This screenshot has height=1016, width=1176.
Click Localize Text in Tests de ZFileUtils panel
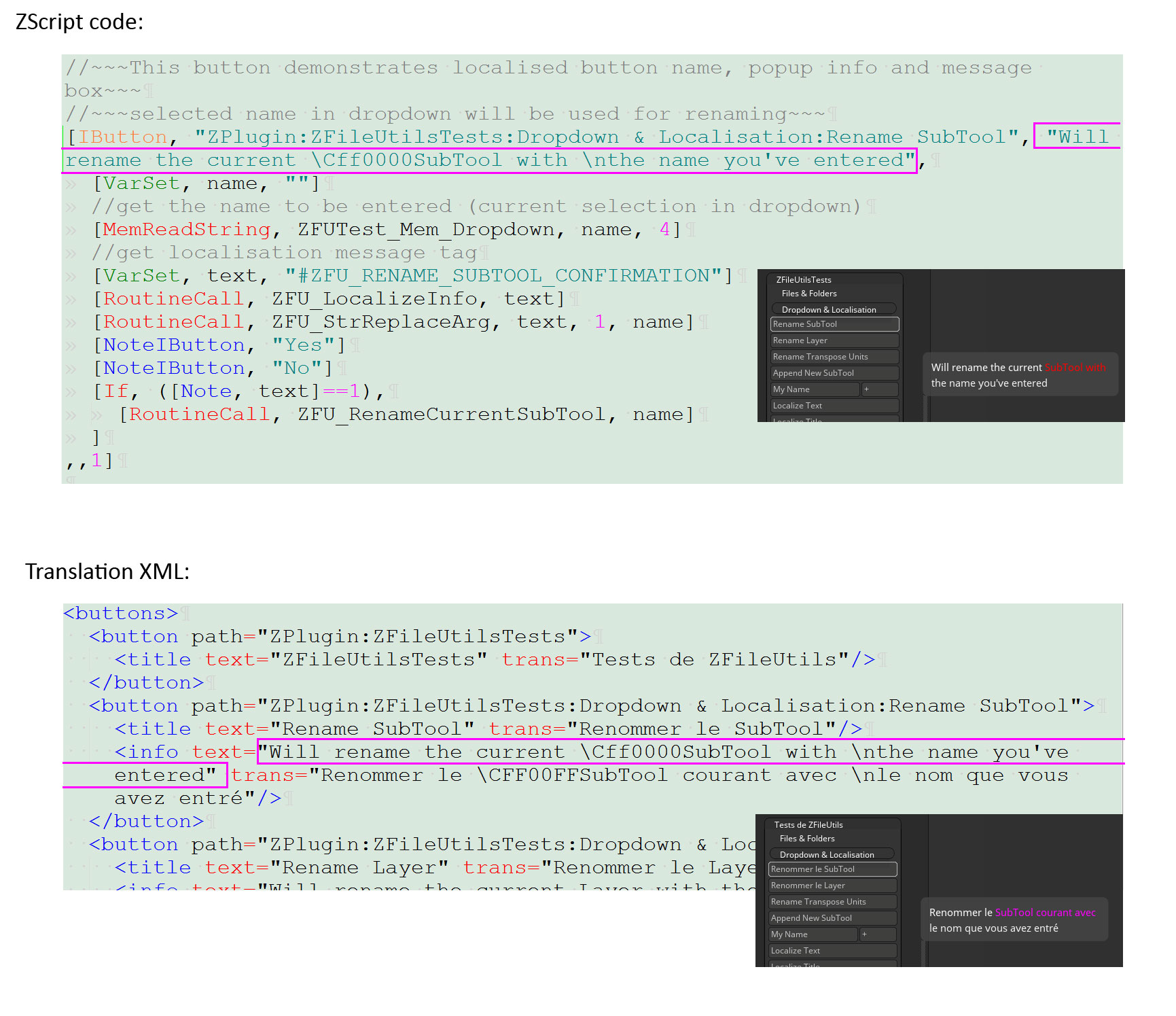tap(832, 951)
